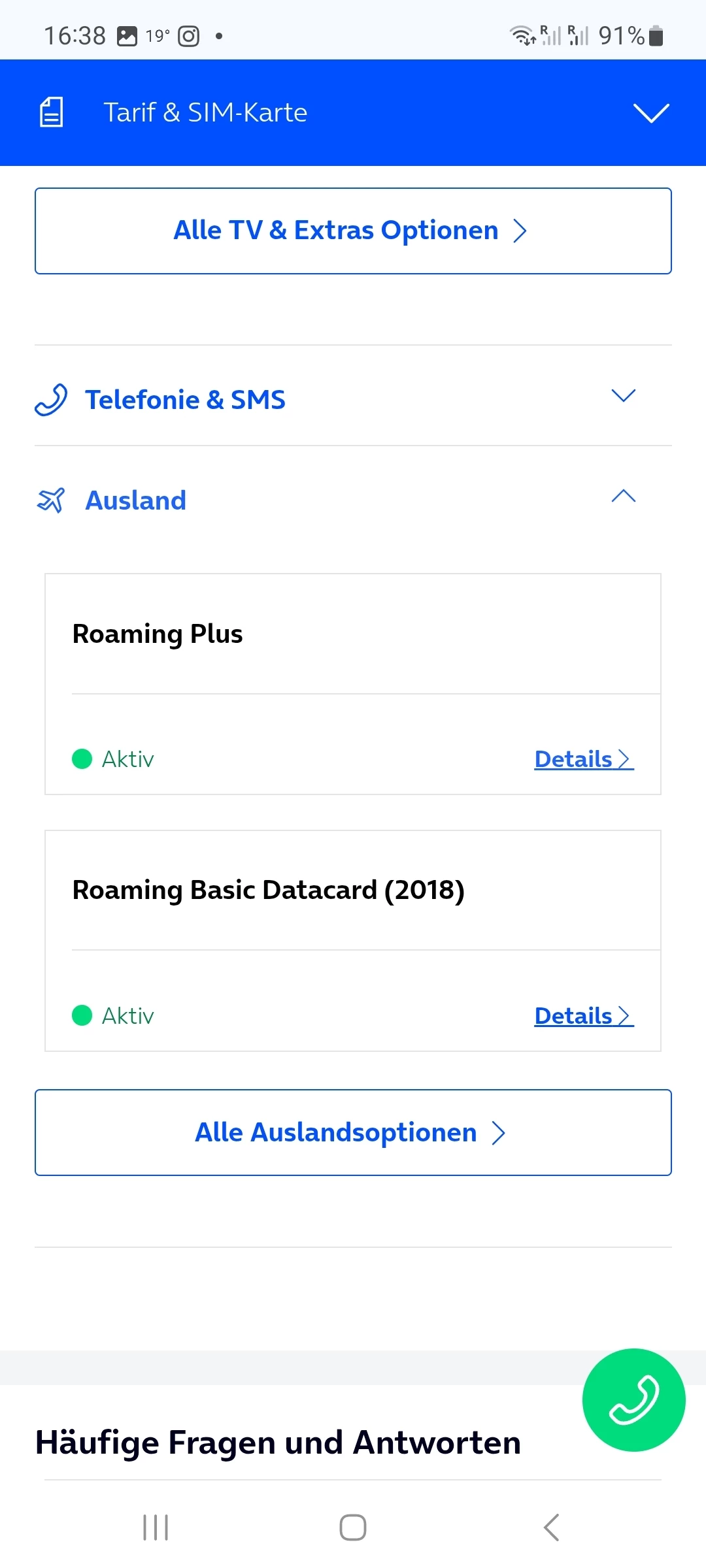Tap the Häufige Fragen und Antworten heading
The width and height of the screenshot is (706, 1568).
click(278, 1443)
